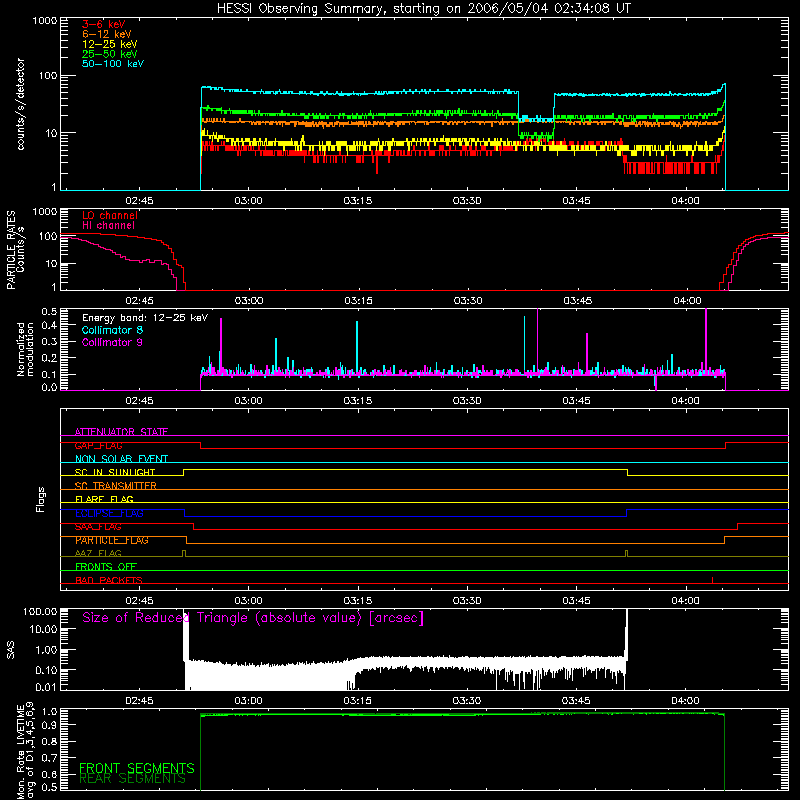Select the red 3-6 keV legend entry
The height and width of the screenshot is (800, 800).
[x=104, y=24]
